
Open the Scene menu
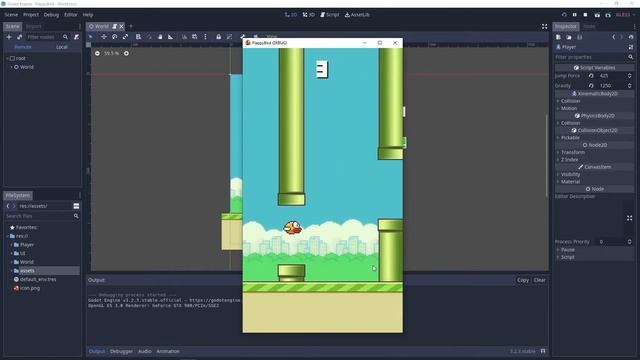(x=11, y=15)
